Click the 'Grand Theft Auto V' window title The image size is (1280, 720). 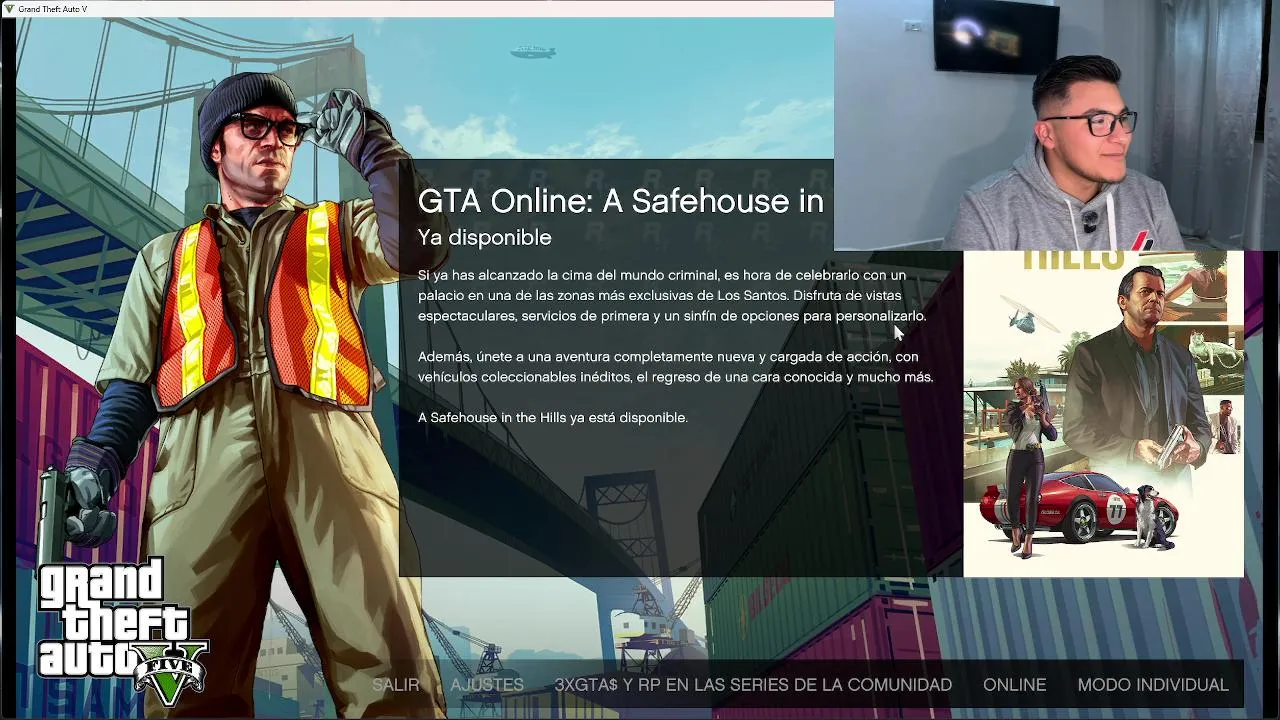coord(53,9)
